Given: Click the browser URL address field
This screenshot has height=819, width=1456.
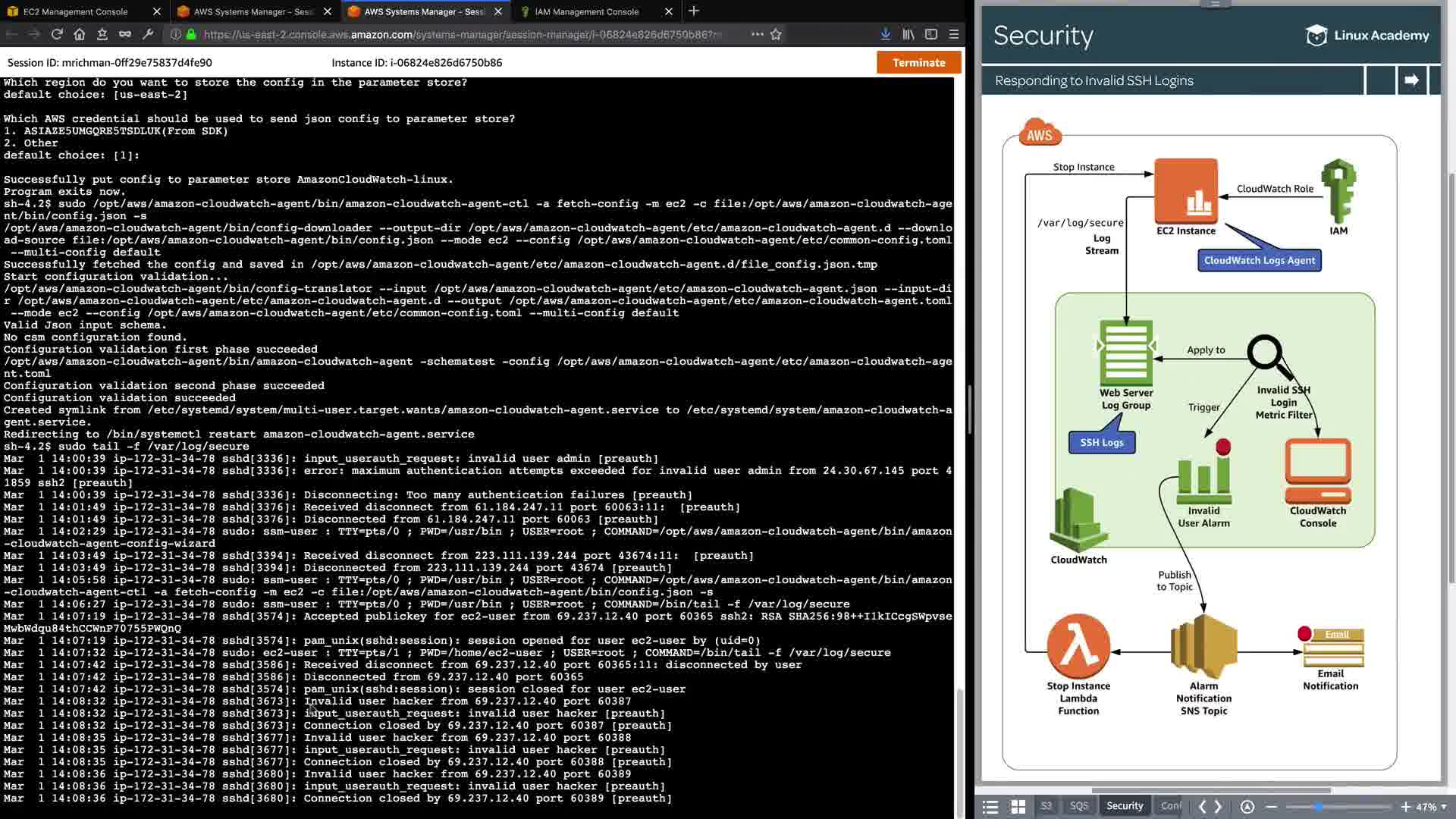Looking at the screenshot, I should 455,34.
